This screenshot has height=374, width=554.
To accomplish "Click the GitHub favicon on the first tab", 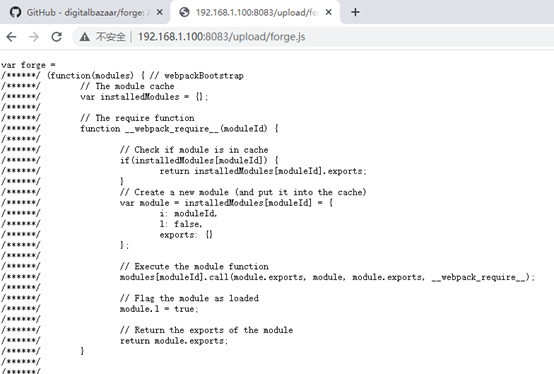I will coord(15,13).
